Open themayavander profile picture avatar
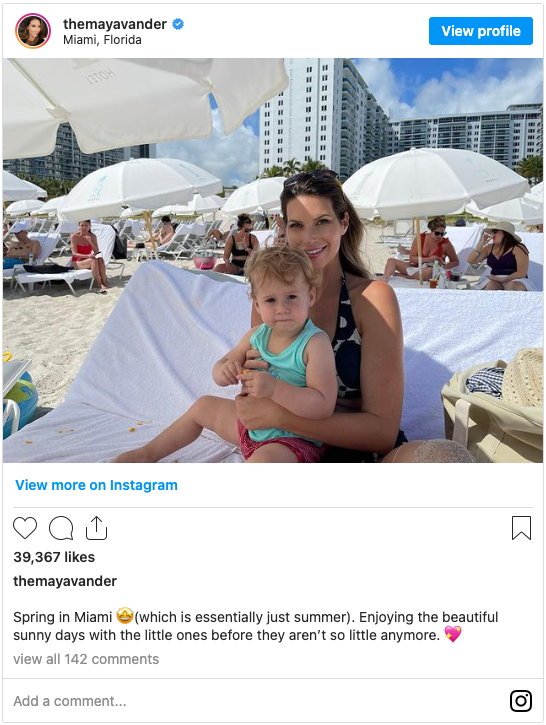 click(33, 31)
